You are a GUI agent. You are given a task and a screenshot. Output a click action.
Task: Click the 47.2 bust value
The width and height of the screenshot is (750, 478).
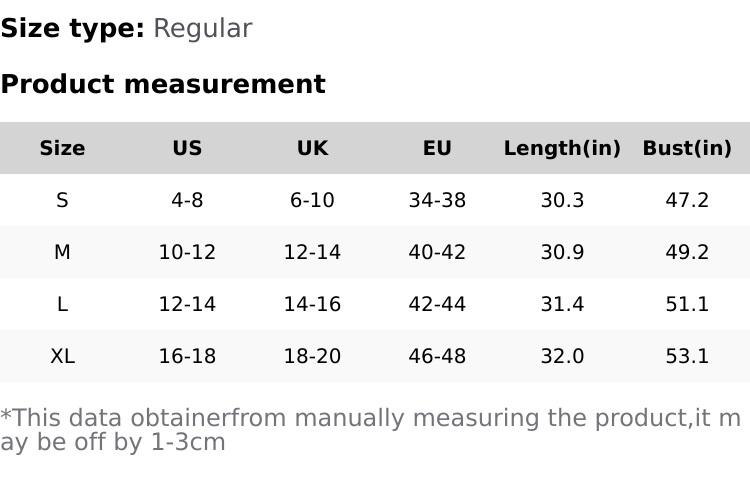click(687, 200)
